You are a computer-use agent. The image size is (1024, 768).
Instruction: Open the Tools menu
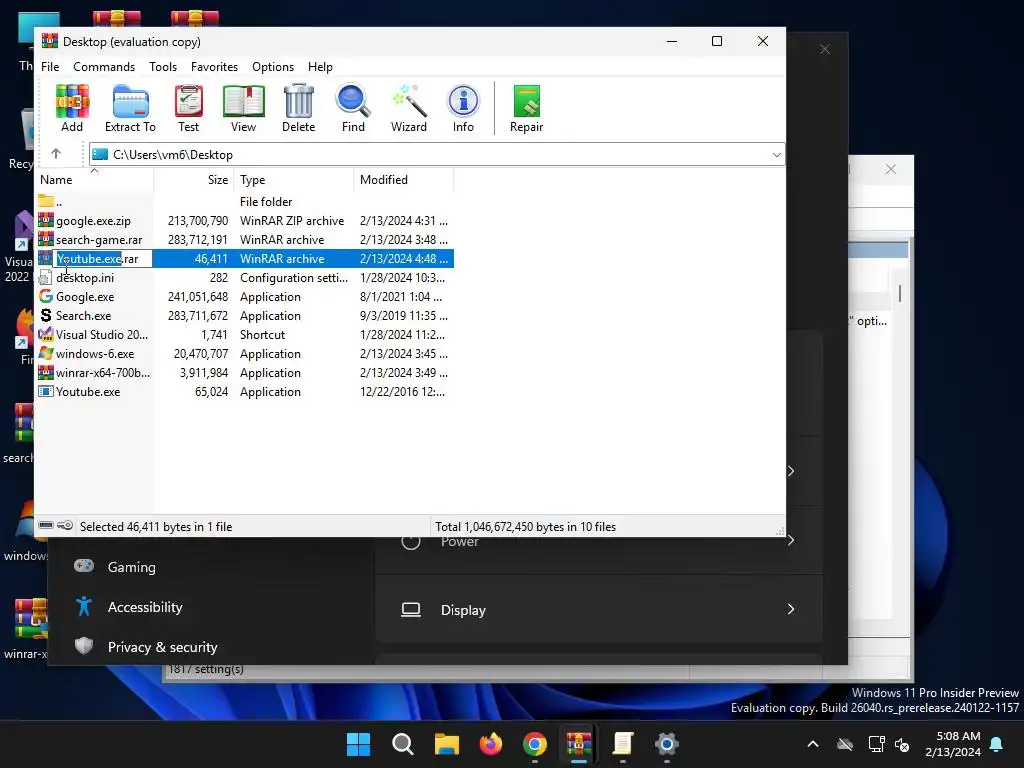click(163, 67)
